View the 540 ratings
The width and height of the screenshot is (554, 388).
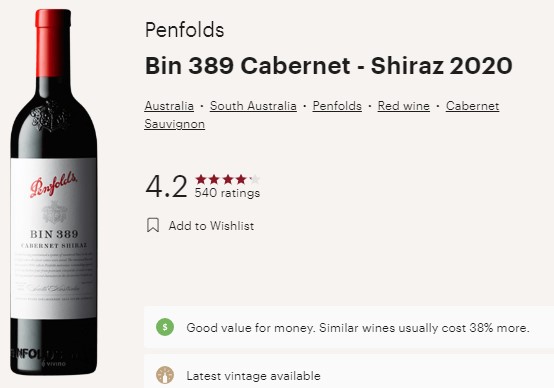pos(227,193)
